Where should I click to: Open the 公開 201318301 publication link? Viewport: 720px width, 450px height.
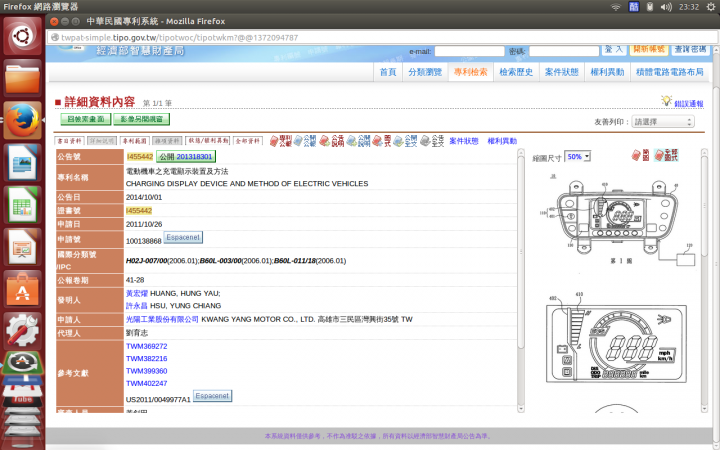pyautogui.click(x=186, y=157)
